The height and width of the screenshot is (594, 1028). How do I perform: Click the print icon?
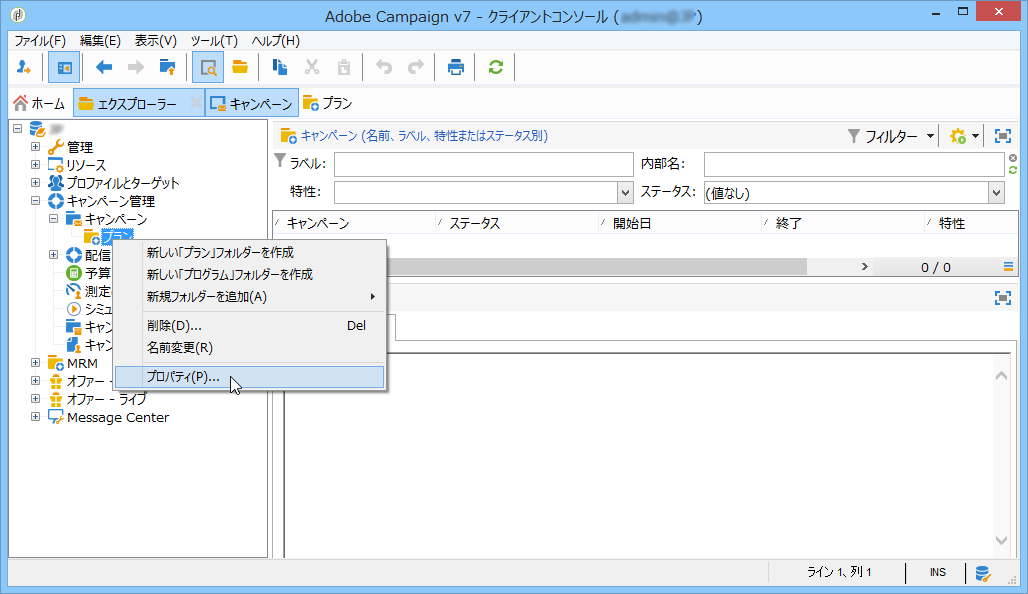456,67
